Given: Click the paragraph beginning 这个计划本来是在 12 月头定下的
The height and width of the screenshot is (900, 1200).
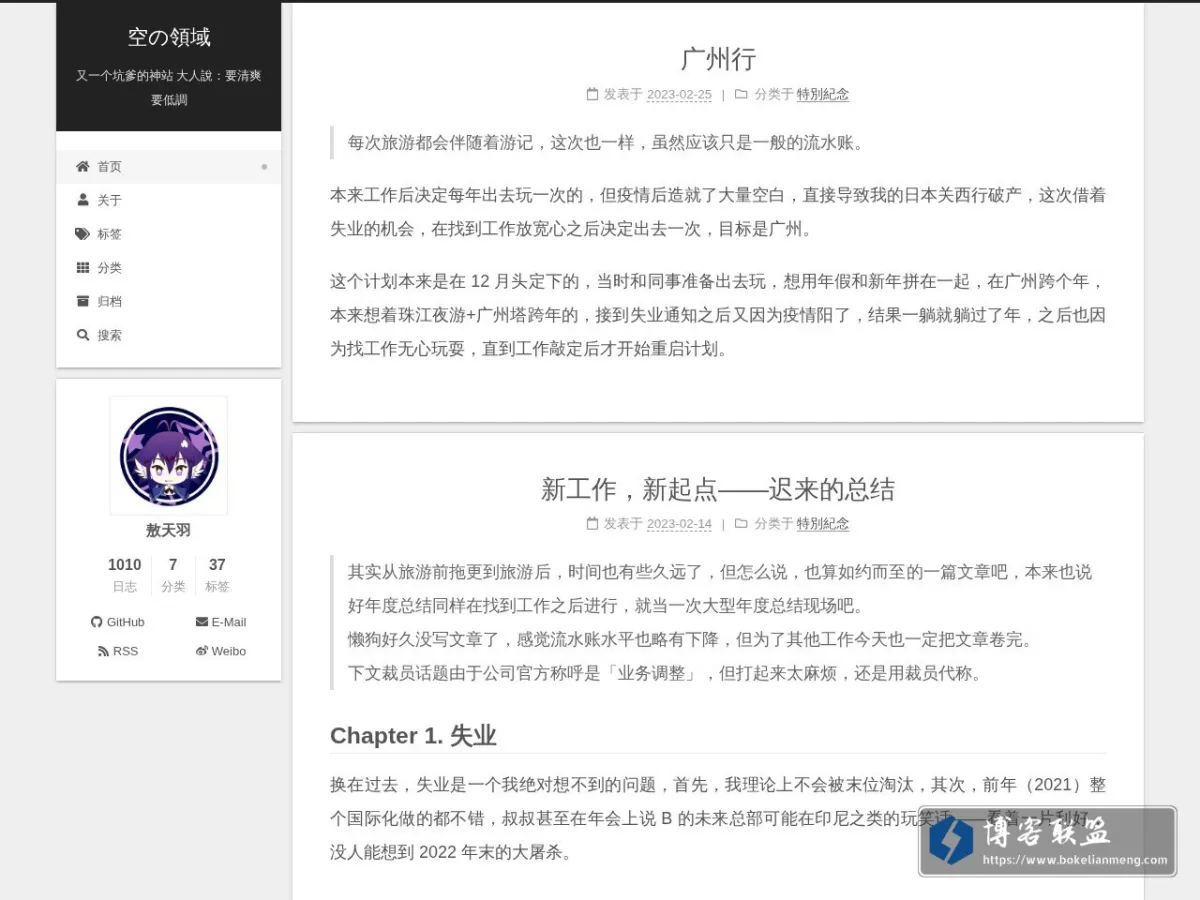Looking at the screenshot, I should (718, 315).
